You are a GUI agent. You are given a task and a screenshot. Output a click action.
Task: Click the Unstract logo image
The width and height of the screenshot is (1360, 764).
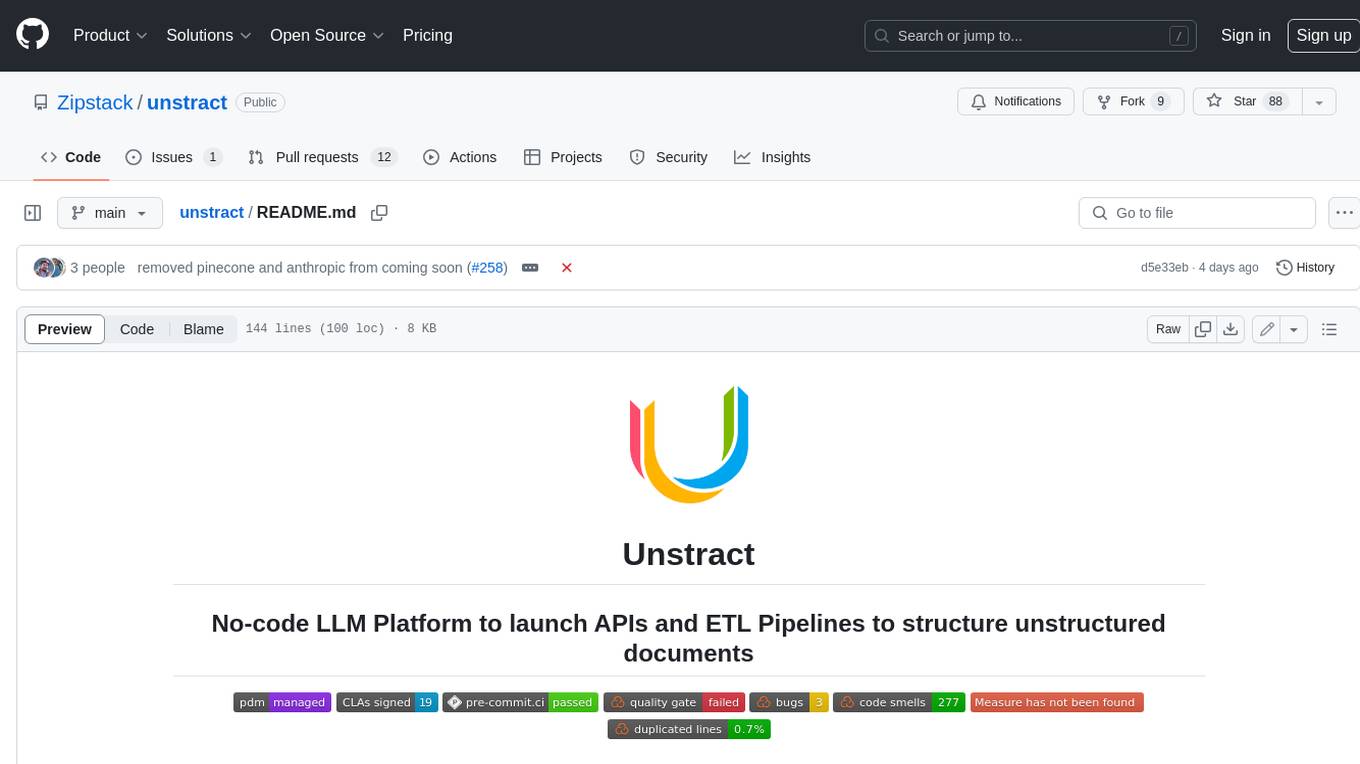[689, 444]
